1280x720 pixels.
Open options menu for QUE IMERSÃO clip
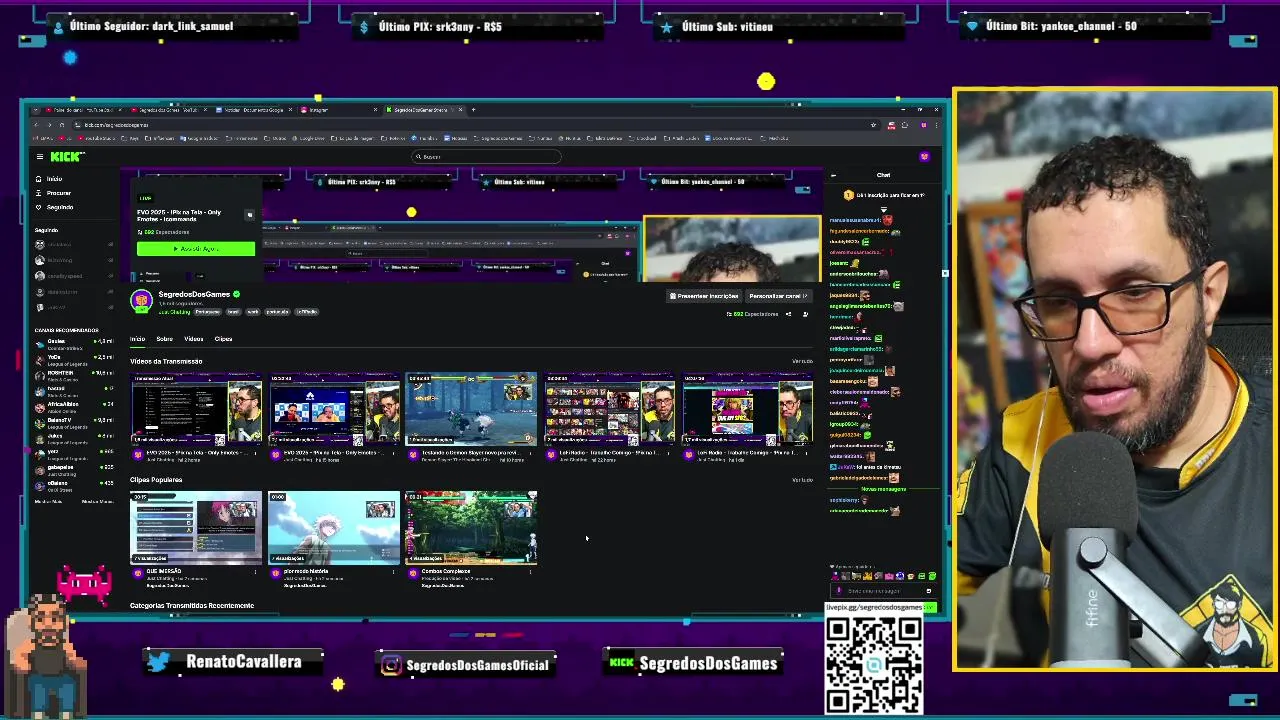pyautogui.click(x=255, y=572)
